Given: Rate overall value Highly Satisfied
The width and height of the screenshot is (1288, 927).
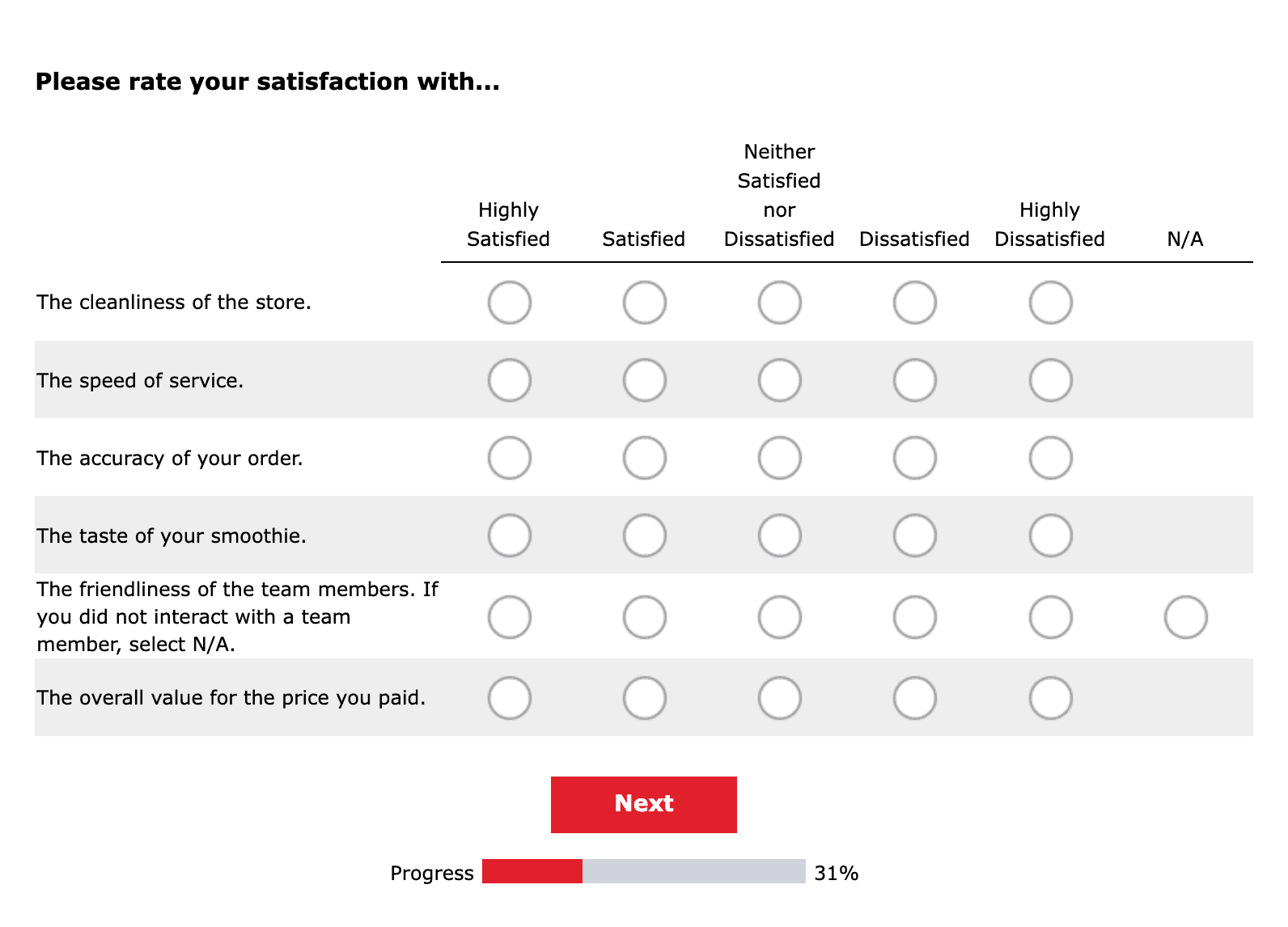Looking at the screenshot, I should (510, 698).
